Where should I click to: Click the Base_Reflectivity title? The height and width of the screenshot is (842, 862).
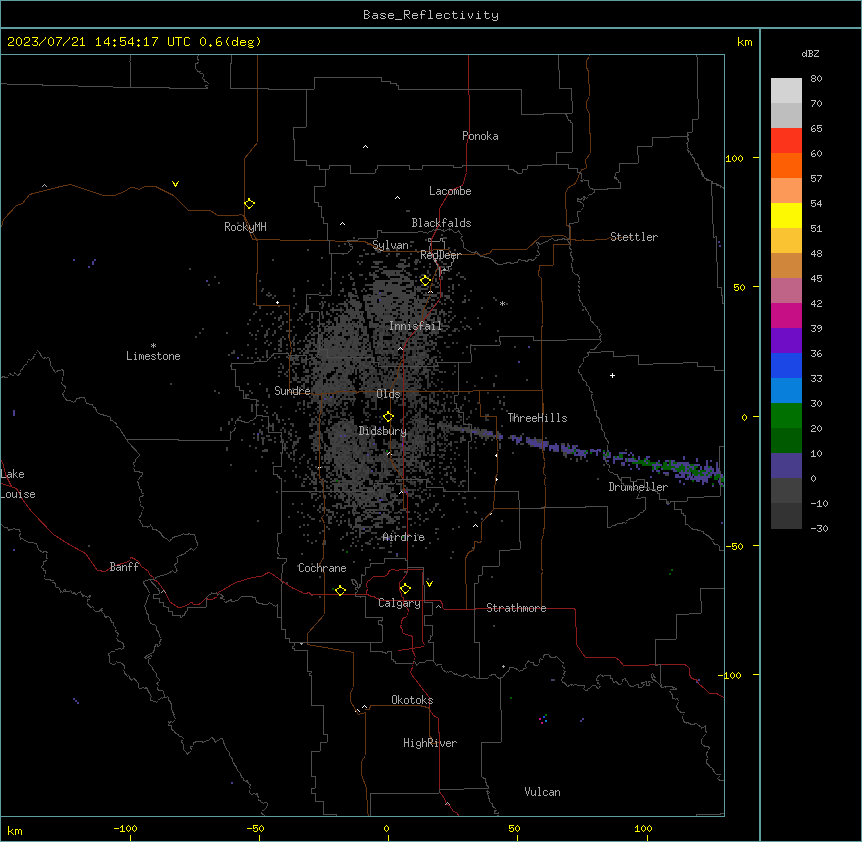[431, 15]
